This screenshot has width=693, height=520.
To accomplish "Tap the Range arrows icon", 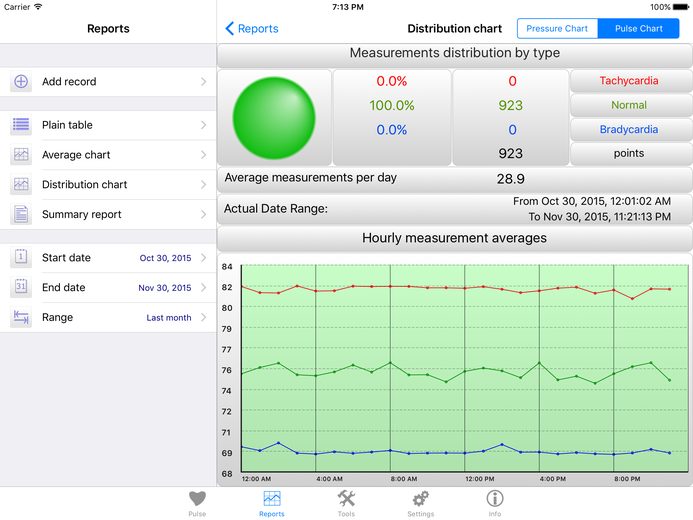I will point(21,317).
